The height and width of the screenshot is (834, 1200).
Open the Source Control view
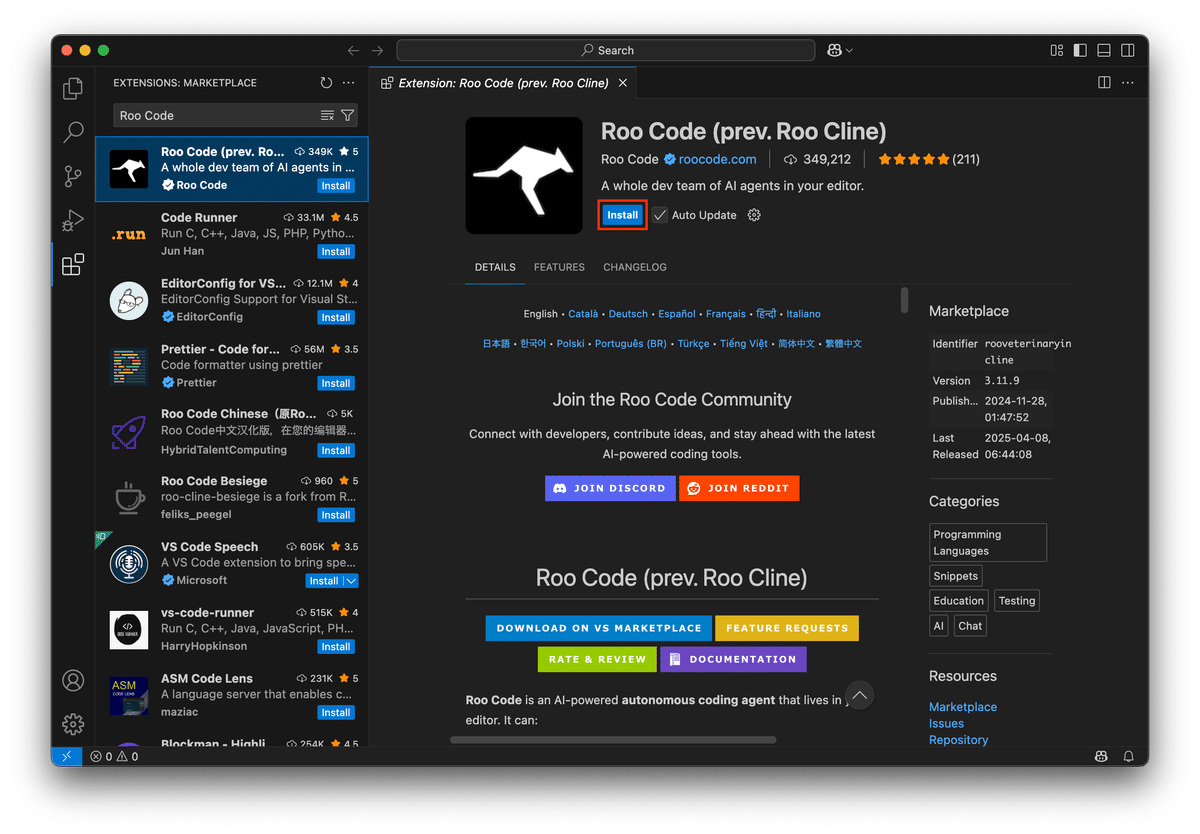coord(72,176)
